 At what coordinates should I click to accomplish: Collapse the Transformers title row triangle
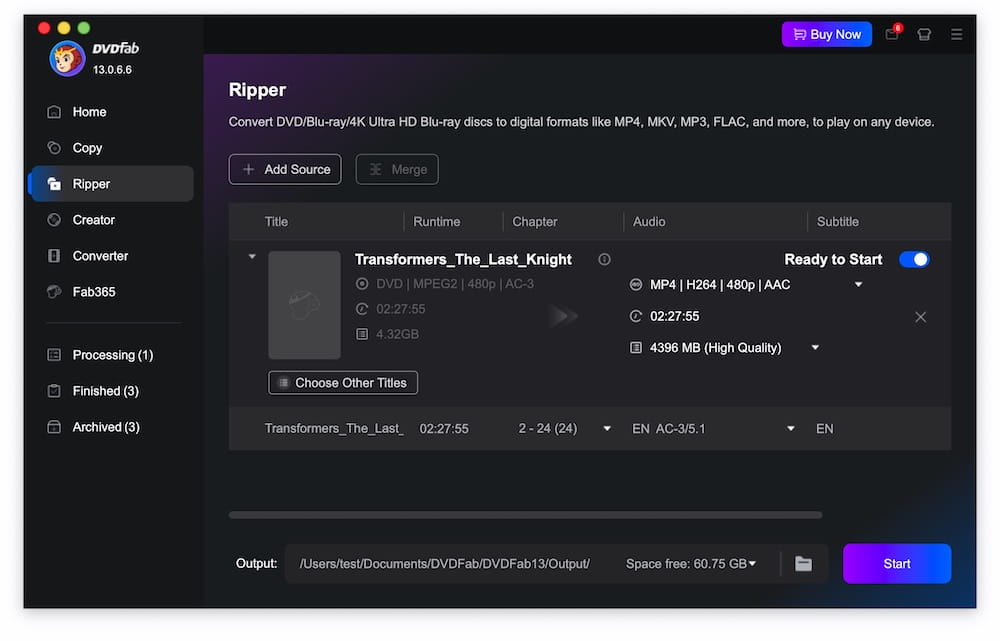pyautogui.click(x=252, y=256)
